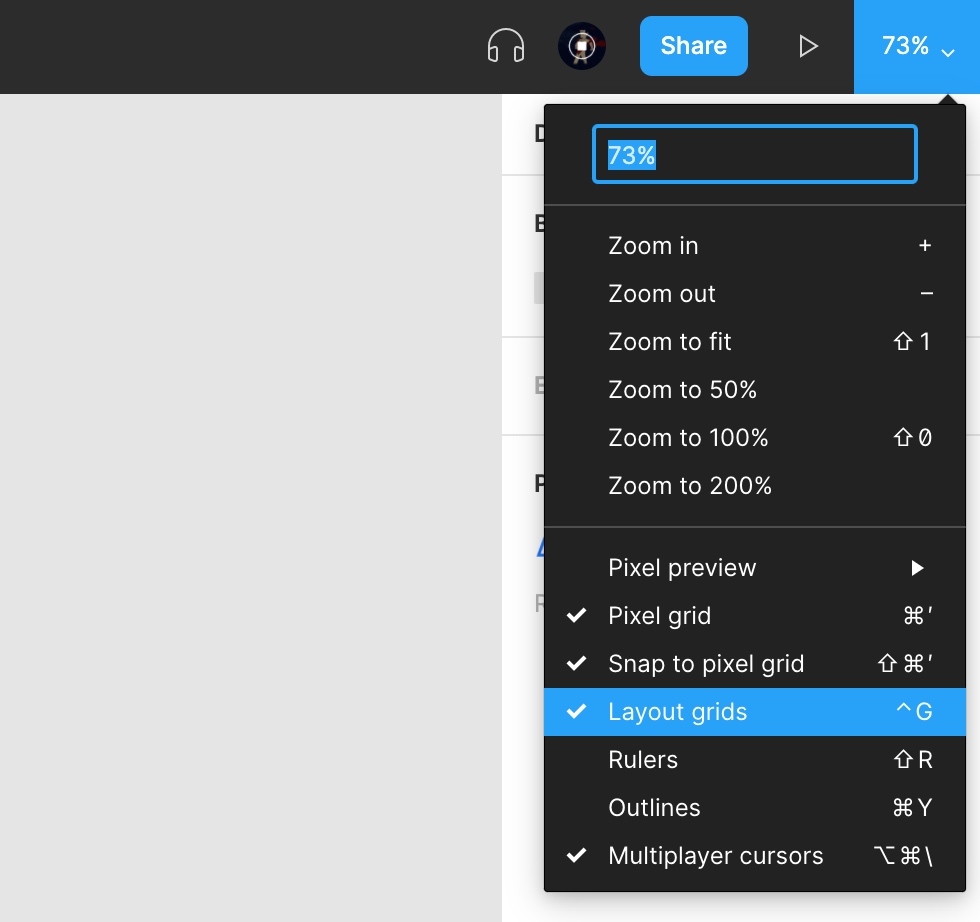Click the zoom percentage input field
Image resolution: width=980 pixels, height=922 pixels.
coord(754,155)
